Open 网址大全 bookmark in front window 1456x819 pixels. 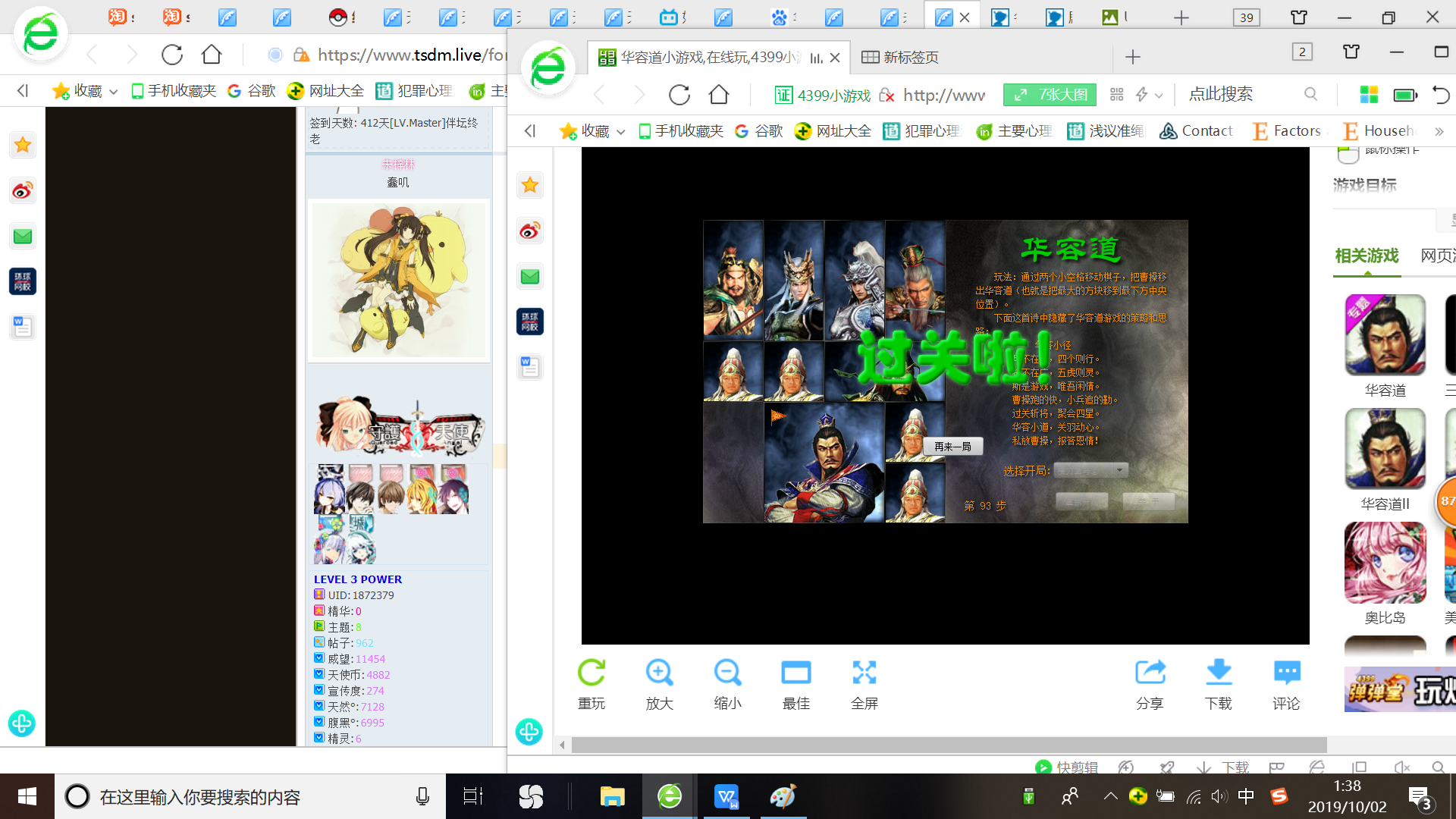coord(833,131)
